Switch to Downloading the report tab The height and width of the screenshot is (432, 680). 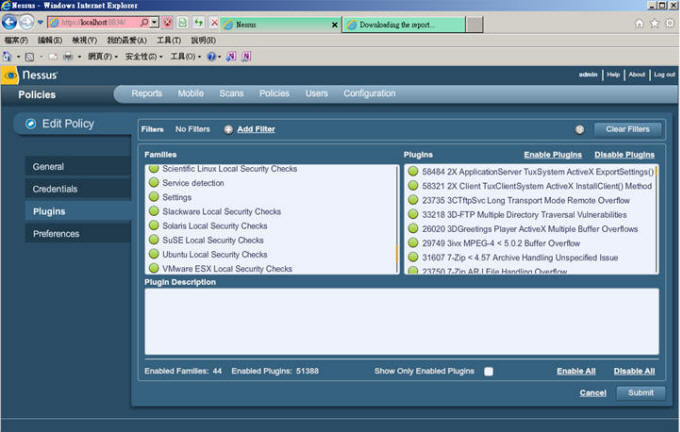(403, 25)
